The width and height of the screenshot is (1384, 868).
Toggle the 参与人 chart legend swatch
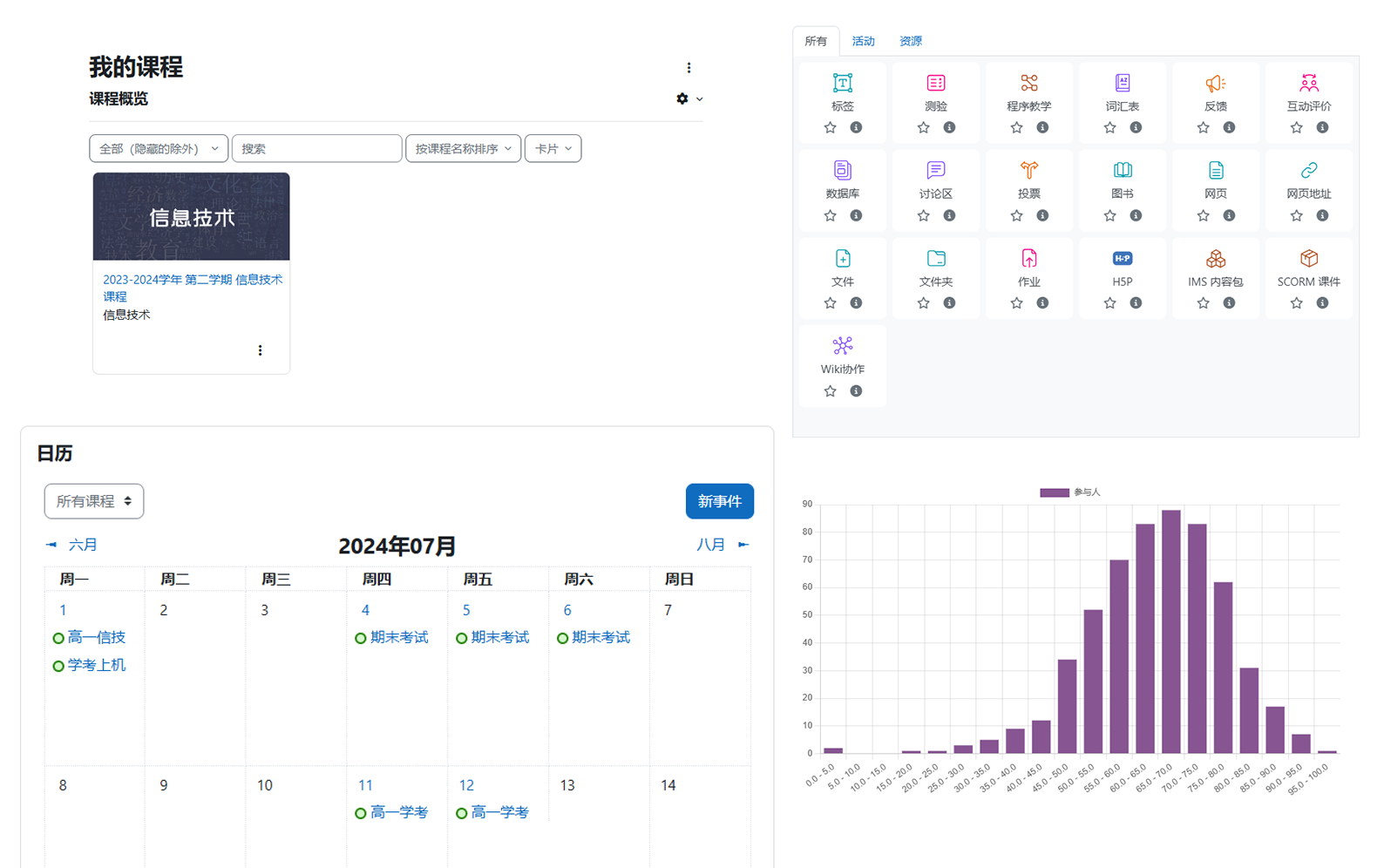1054,492
